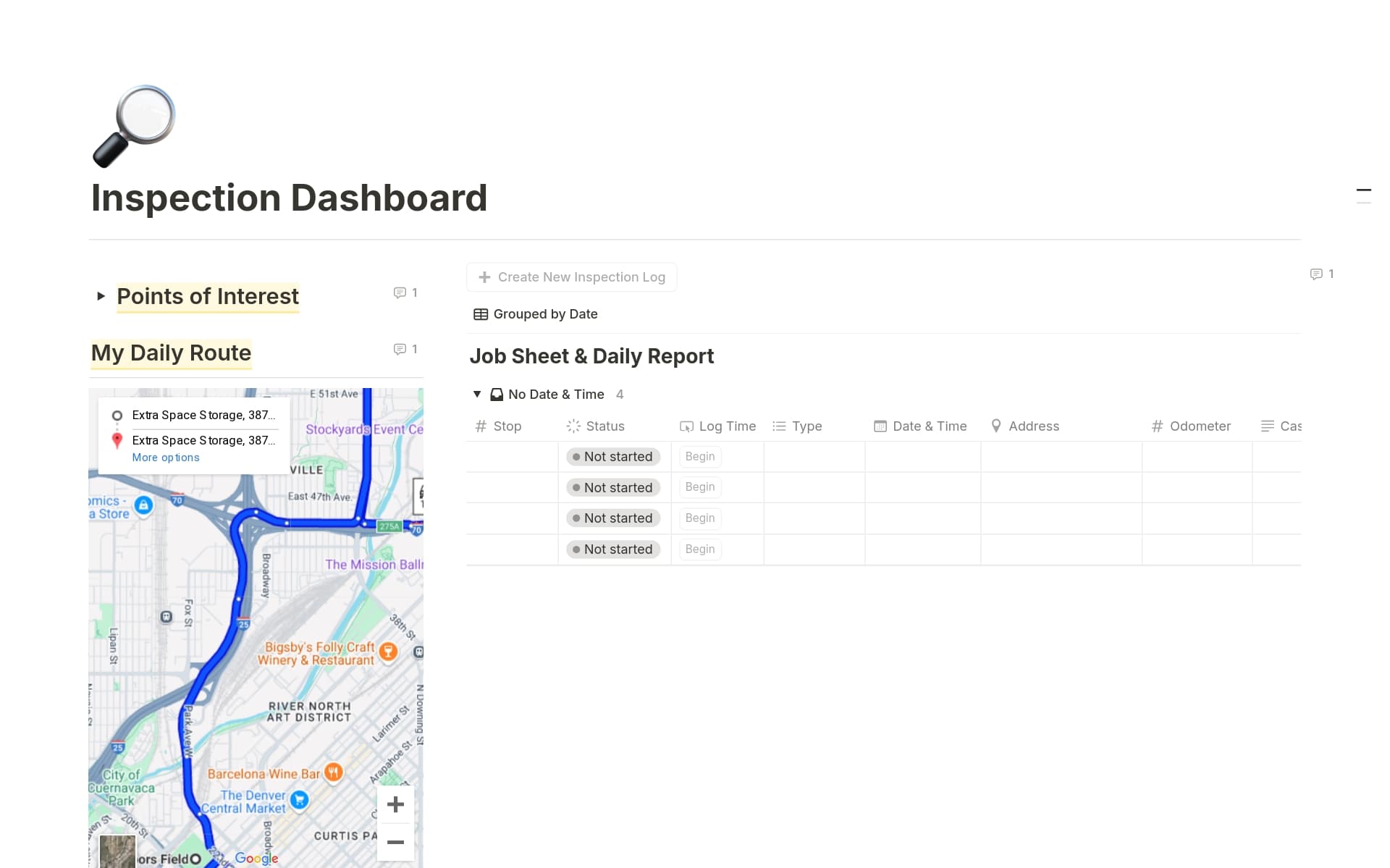
Task: Zoom in on the route map
Action: 395,804
